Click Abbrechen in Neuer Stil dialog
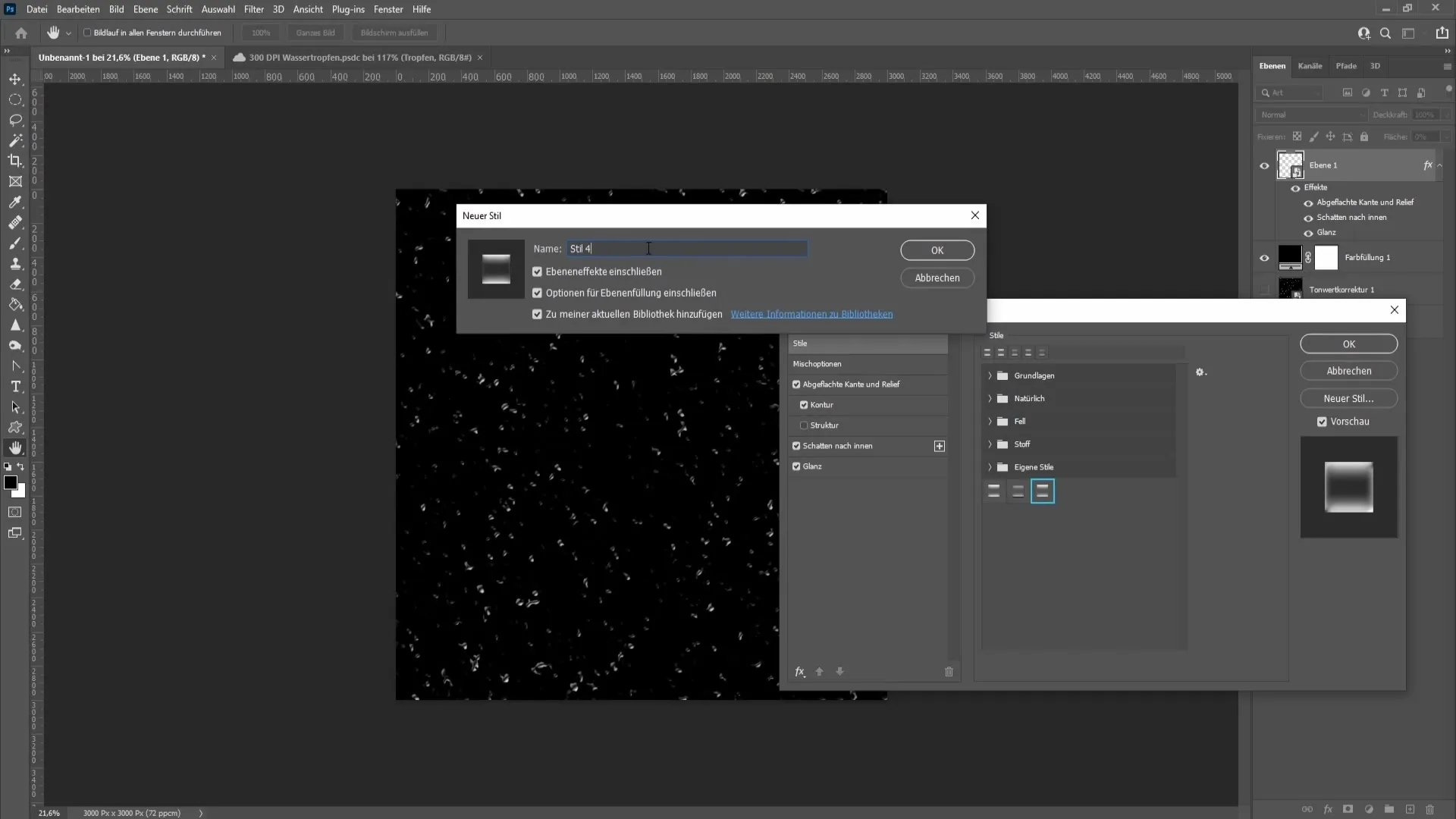This screenshot has width=1456, height=819. tap(937, 278)
